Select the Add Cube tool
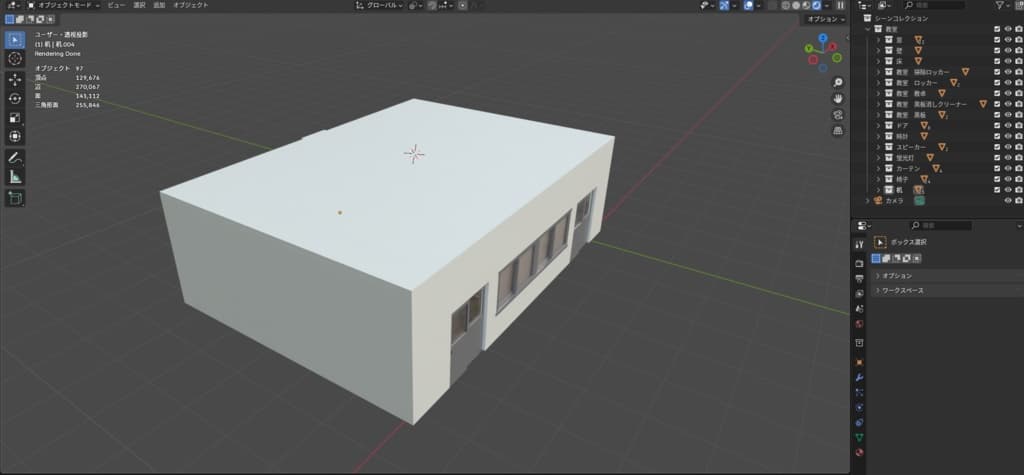Viewport: 1024px width, 475px height. (x=15, y=198)
